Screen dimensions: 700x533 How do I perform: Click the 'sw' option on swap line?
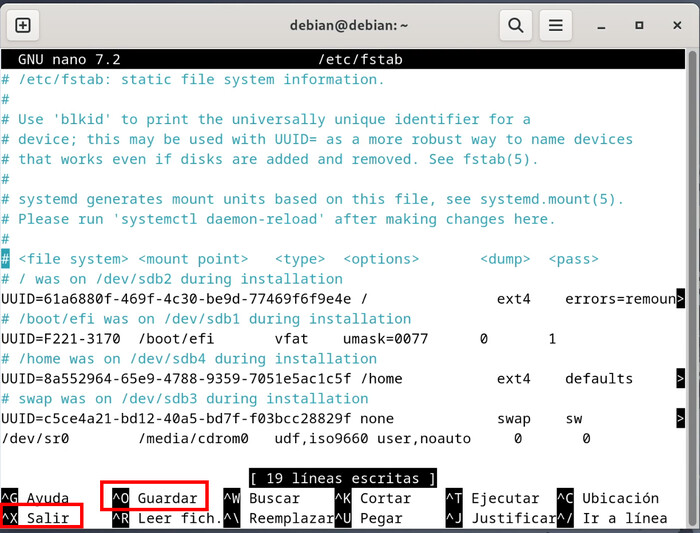coord(574,419)
